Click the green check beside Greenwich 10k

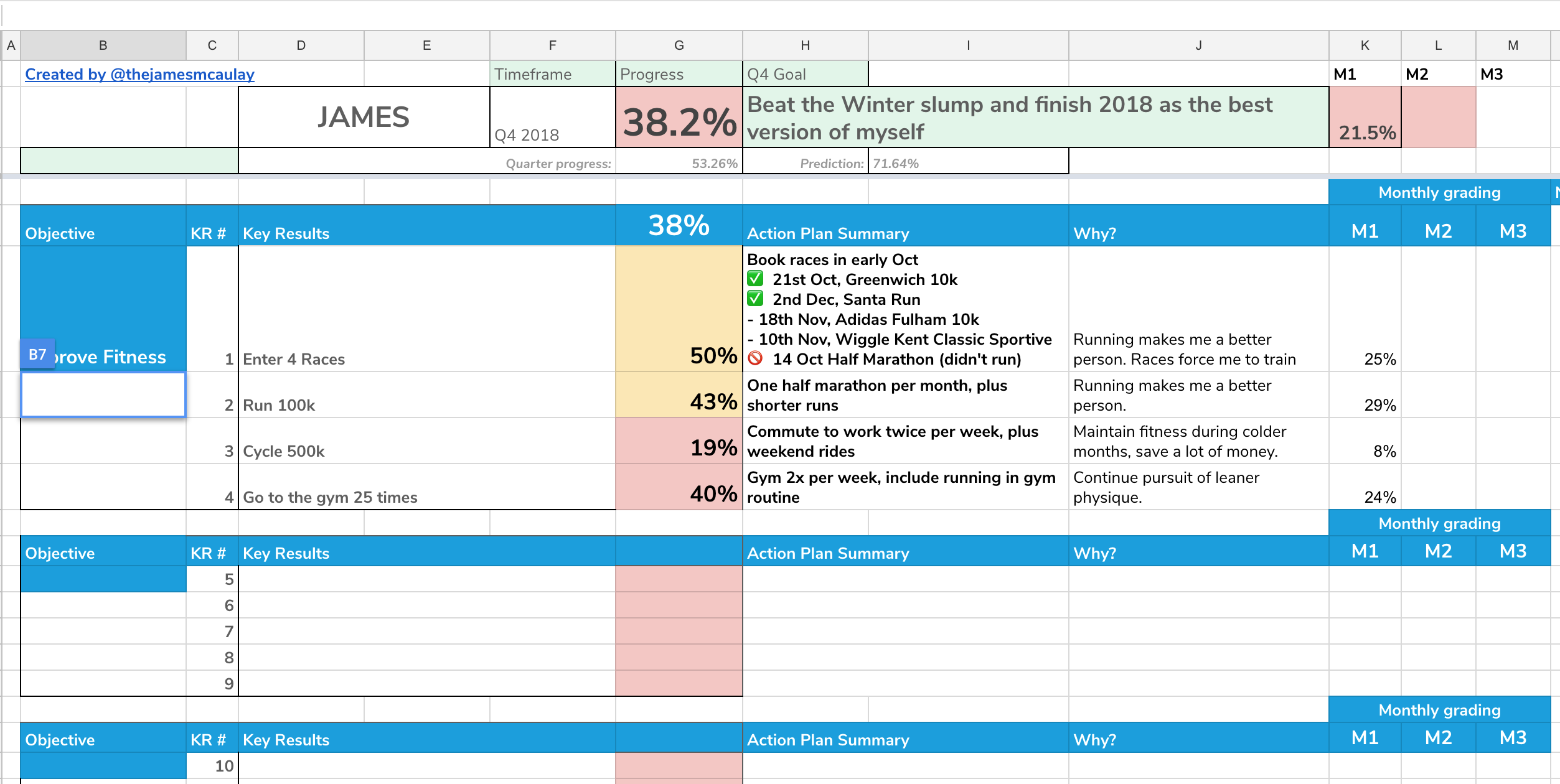(755, 279)
